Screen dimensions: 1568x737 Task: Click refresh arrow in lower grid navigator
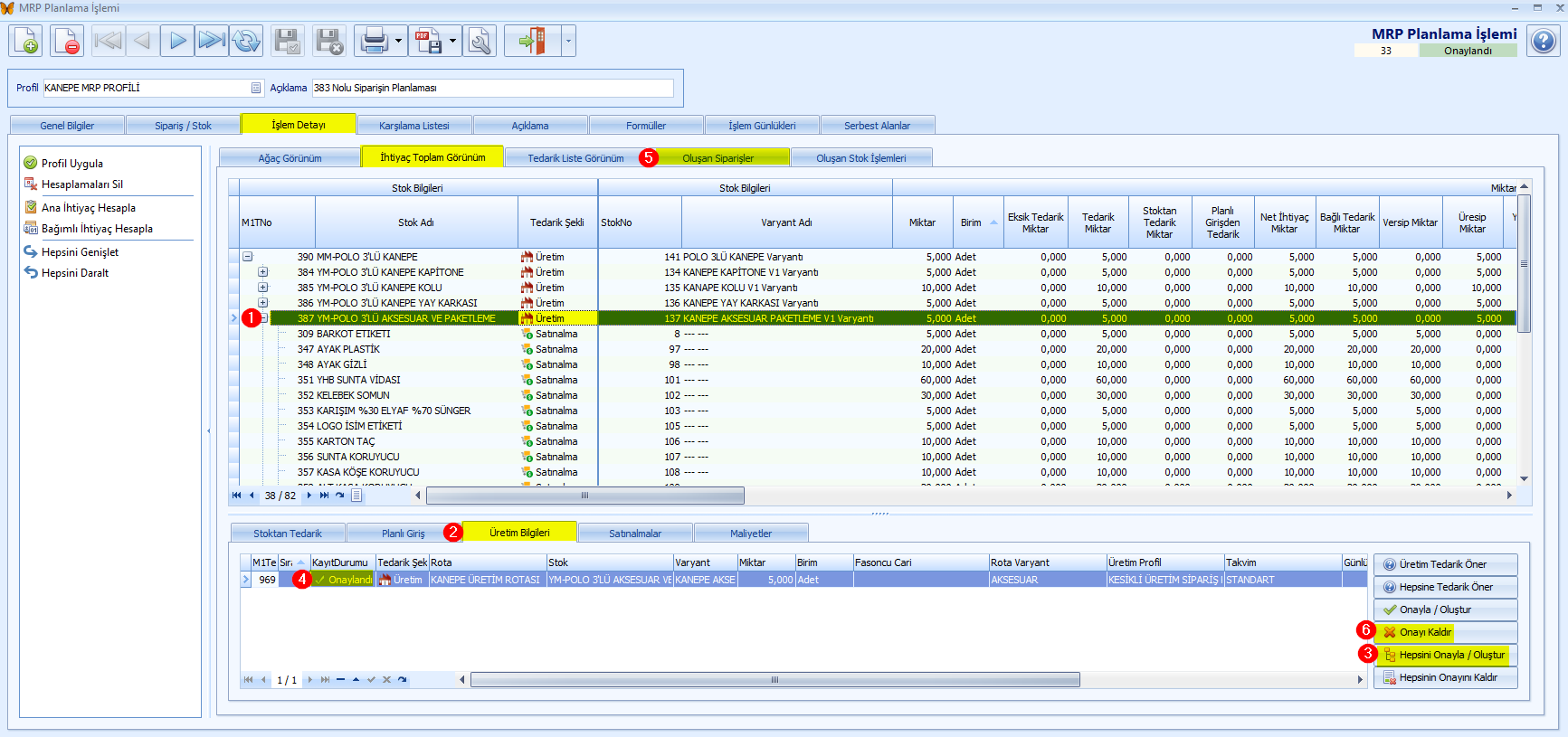[402, 679]
